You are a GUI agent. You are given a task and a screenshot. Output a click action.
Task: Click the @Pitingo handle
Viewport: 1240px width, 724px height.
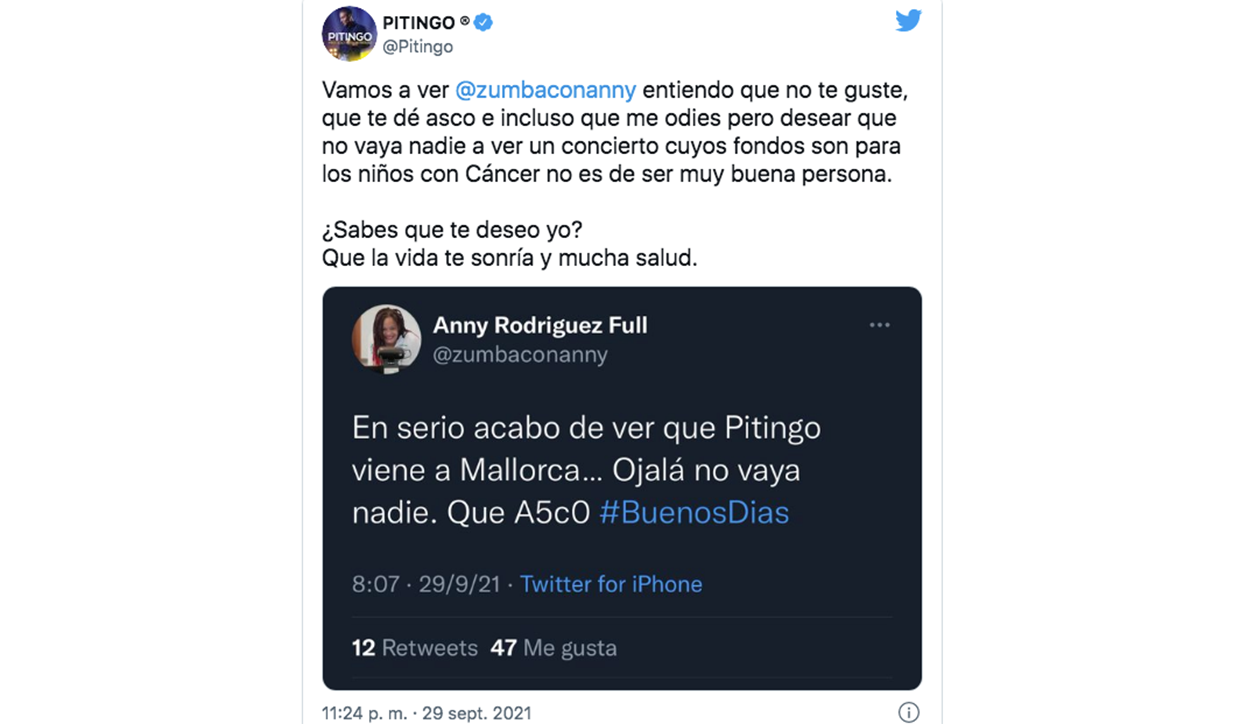click(x=417, y=47)
